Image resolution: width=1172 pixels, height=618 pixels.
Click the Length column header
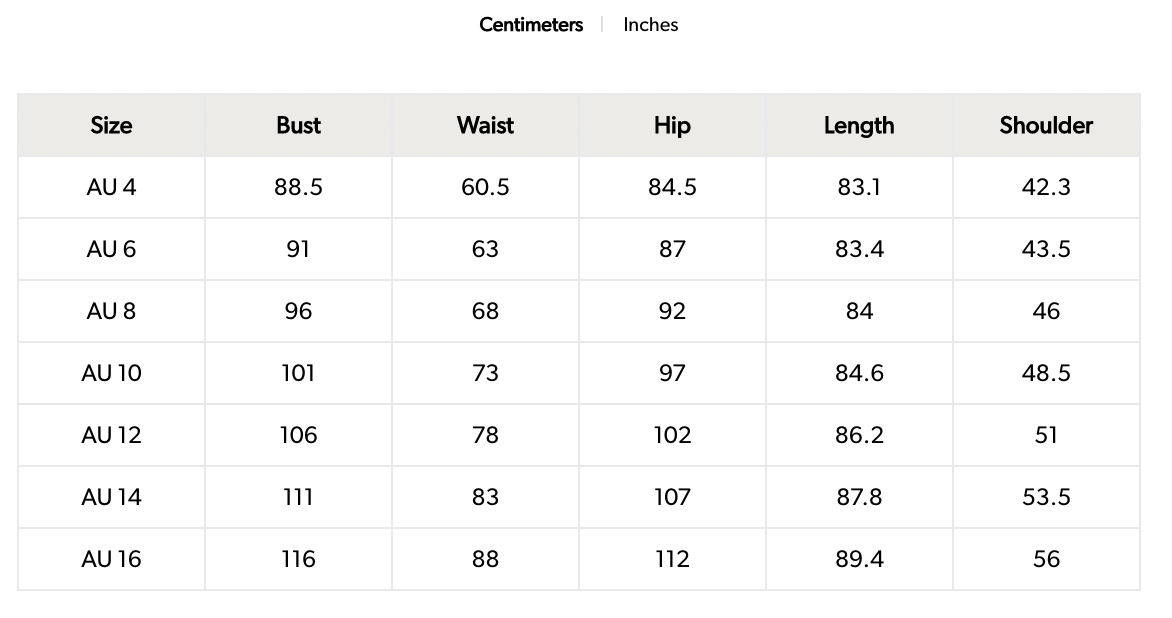click(859, 125)
